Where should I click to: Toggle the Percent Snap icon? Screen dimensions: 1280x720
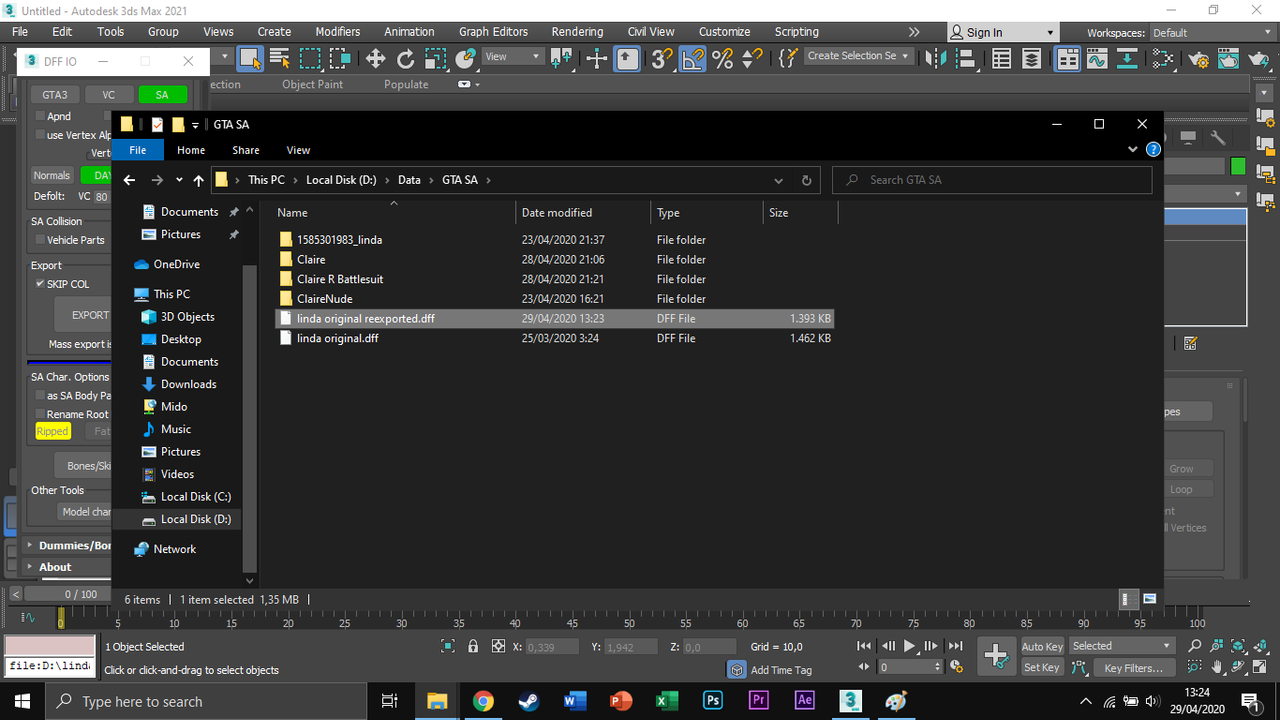click(x=722, y=58)
